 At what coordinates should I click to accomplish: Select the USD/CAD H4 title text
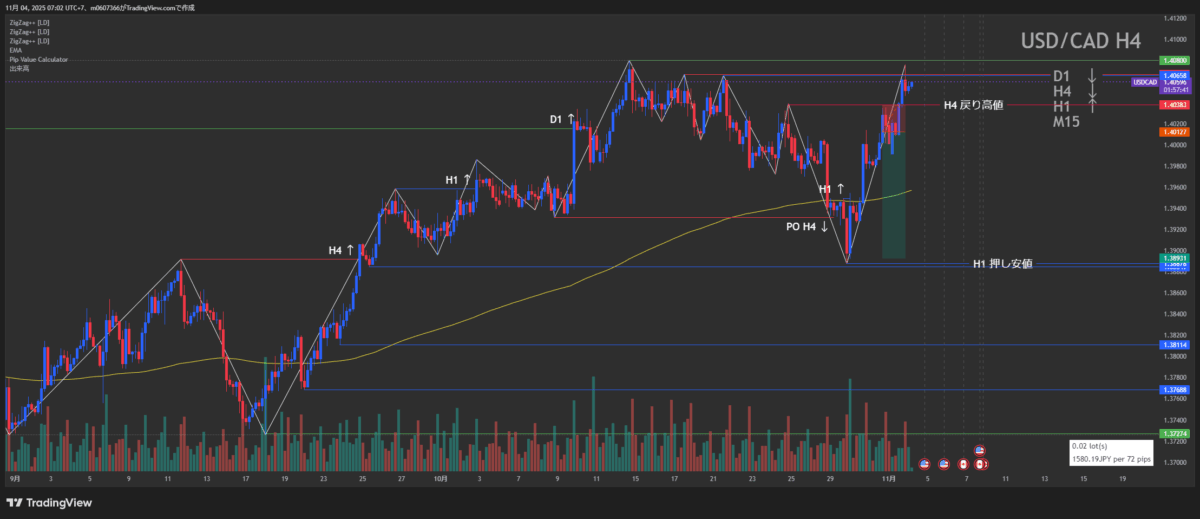[x=1078, y=41]
